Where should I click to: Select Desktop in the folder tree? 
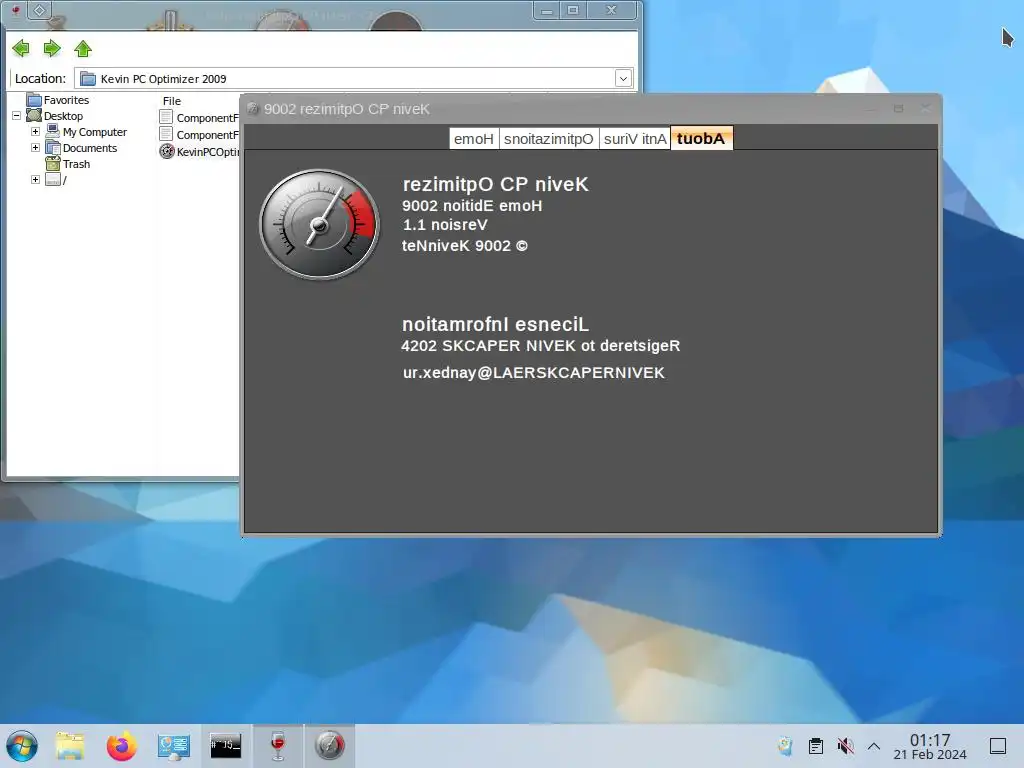pos(63,116)
